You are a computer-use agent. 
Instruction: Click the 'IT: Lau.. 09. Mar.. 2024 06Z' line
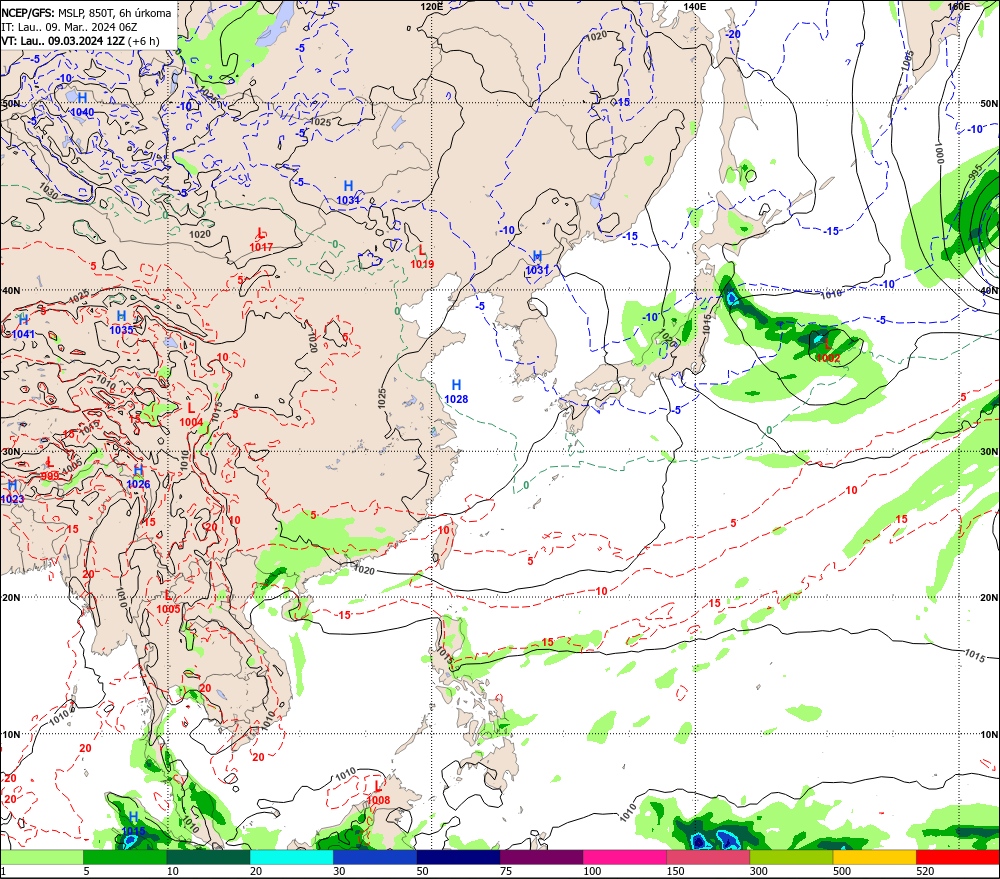coord(69,27)
